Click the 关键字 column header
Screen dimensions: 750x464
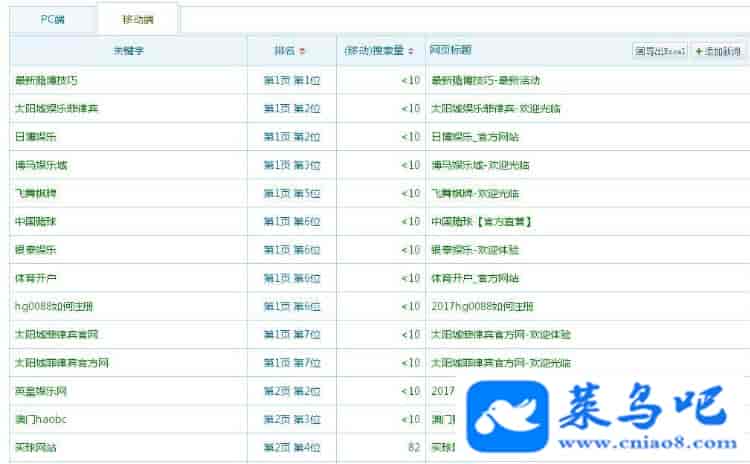(129, 50)
